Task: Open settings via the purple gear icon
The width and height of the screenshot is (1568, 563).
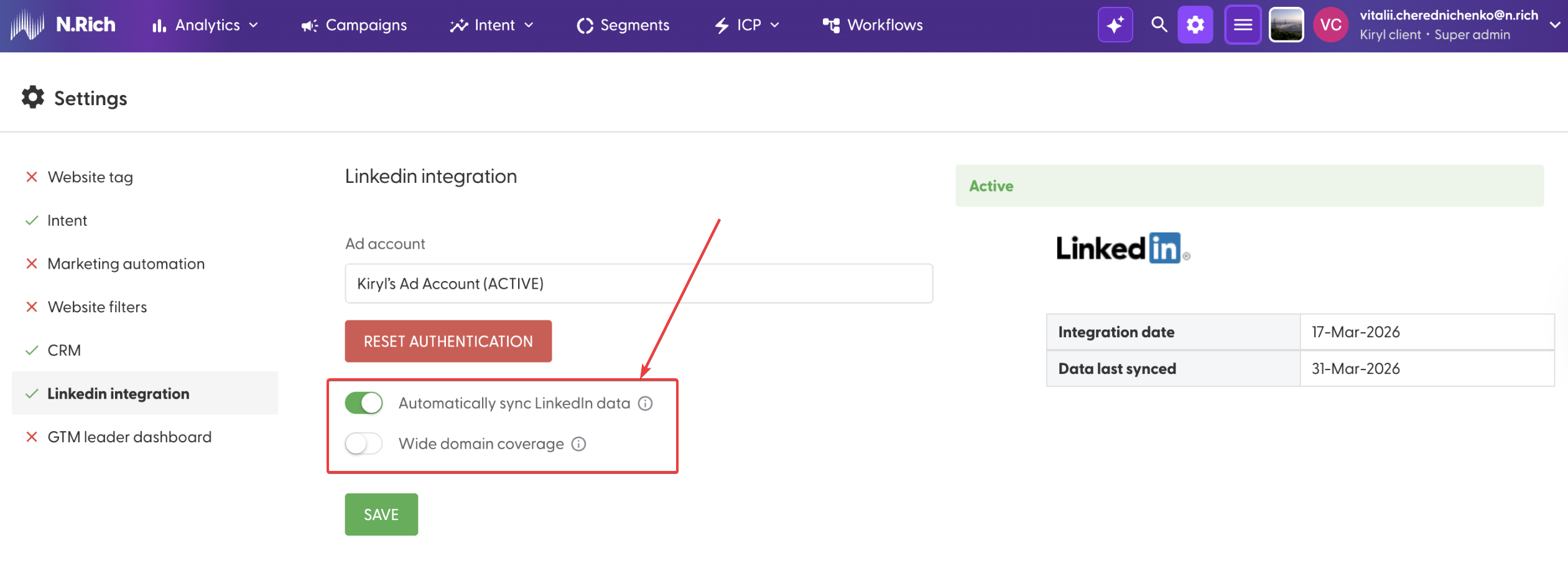Action: [1195, 25]
